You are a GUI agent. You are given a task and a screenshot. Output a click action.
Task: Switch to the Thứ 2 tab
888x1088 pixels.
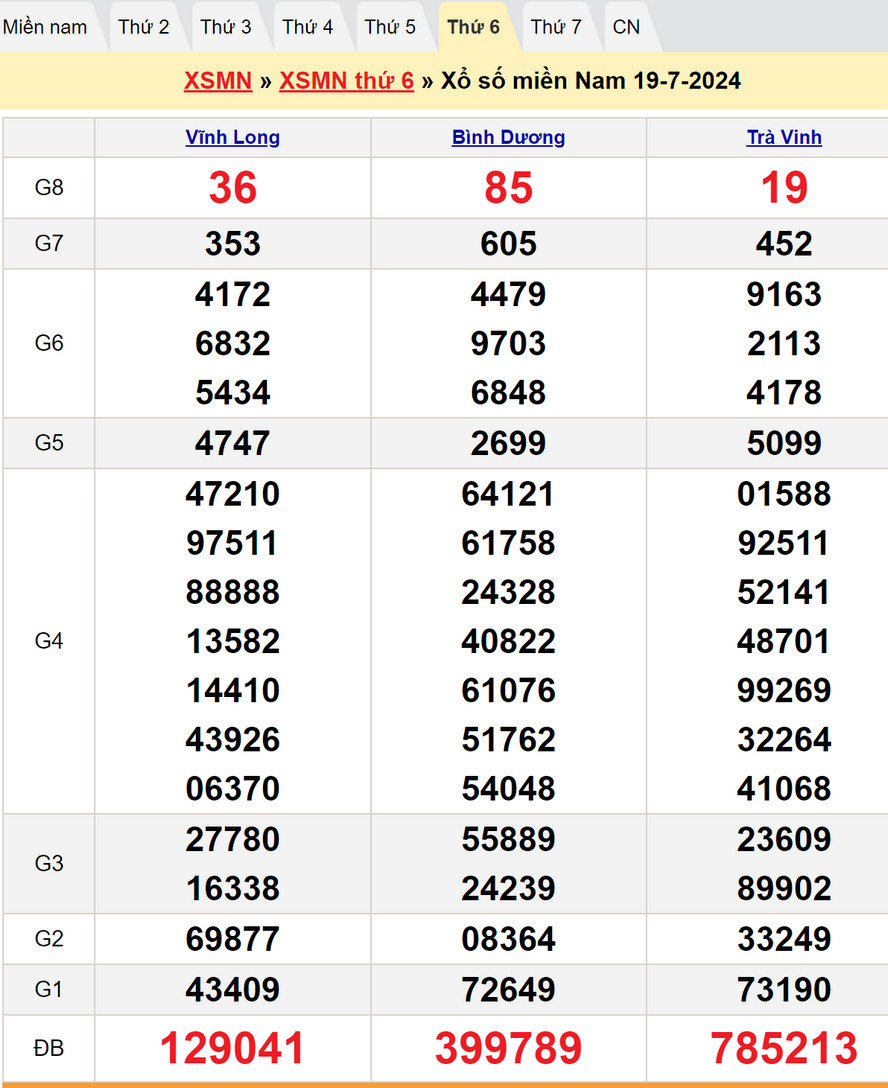[x=143, y=27]
